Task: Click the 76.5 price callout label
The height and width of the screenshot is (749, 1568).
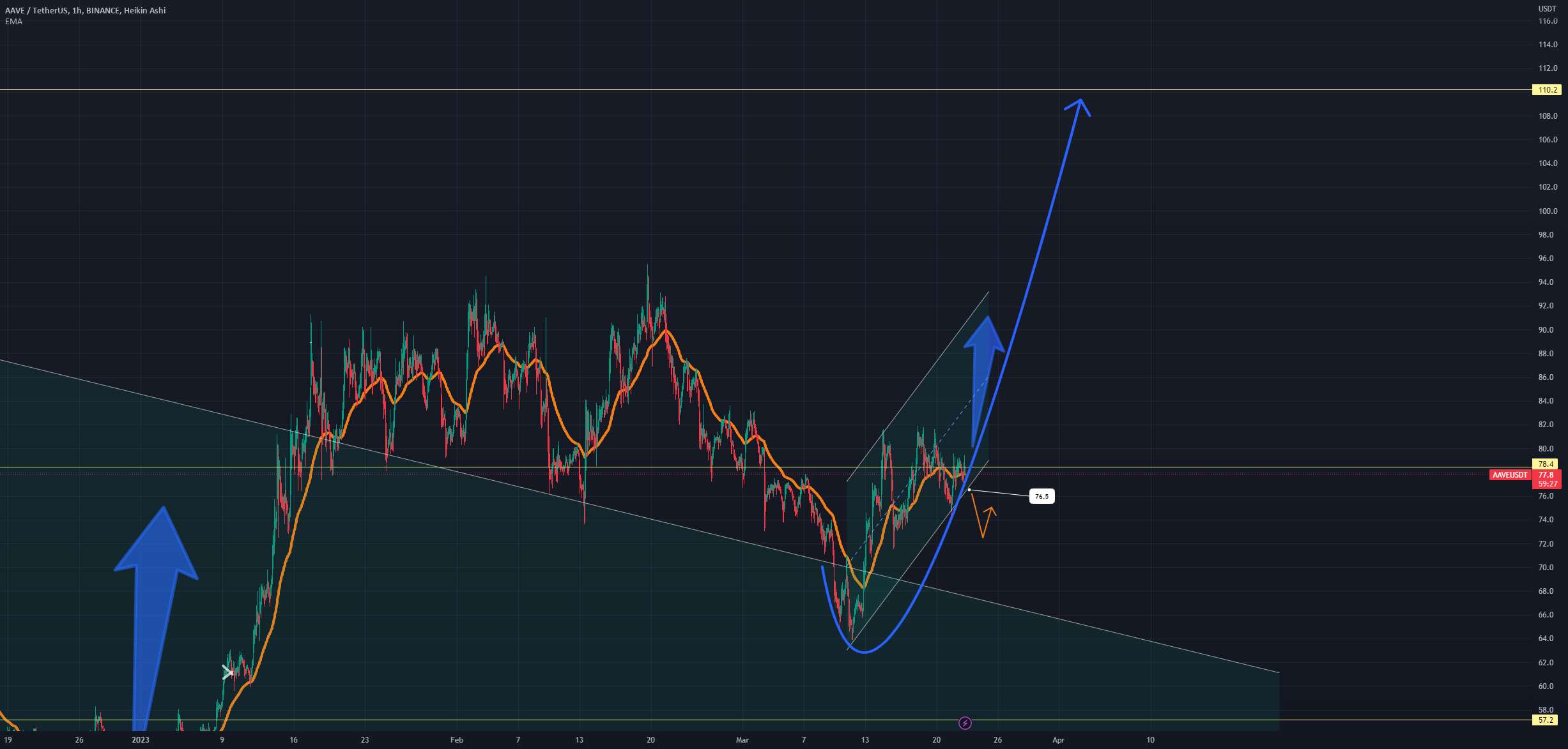Action: click(x=1041, y=496)
